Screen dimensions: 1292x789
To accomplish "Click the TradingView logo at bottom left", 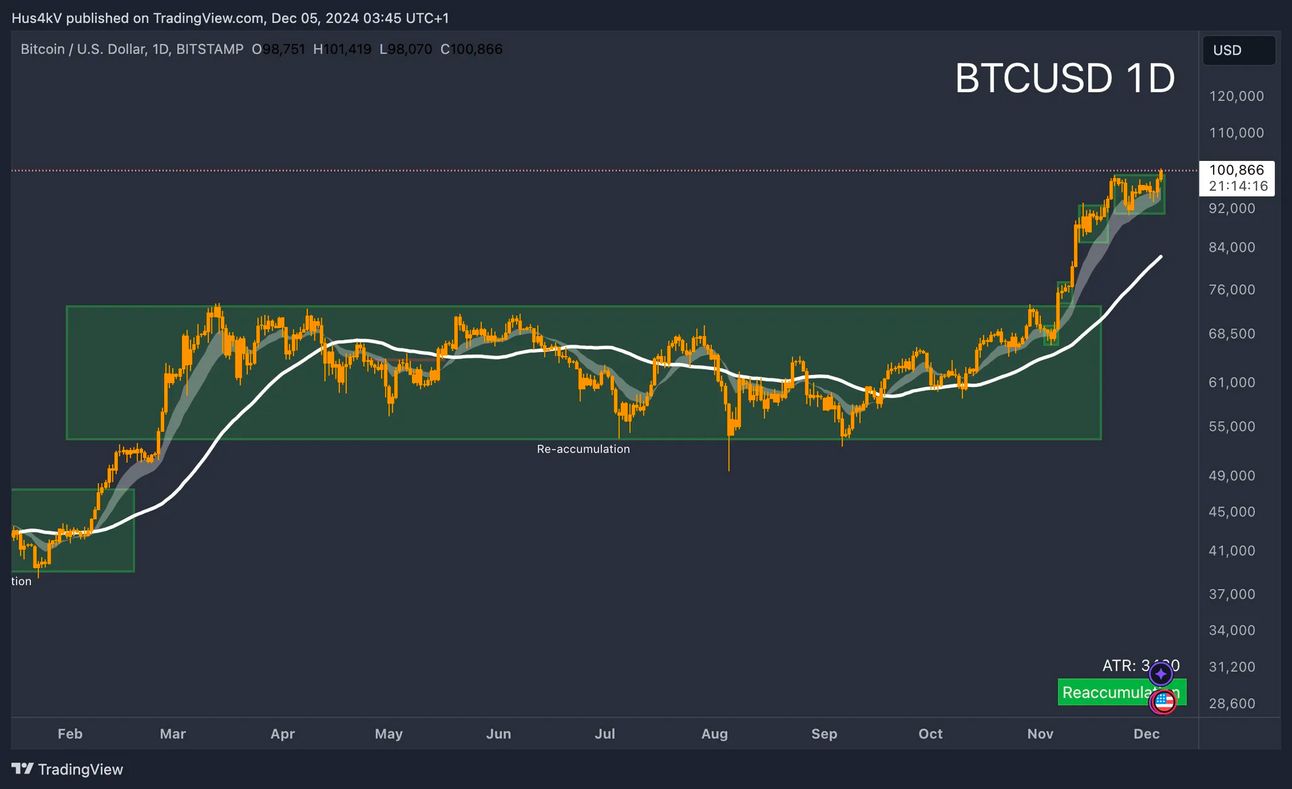I will click(x=67, y=769).
